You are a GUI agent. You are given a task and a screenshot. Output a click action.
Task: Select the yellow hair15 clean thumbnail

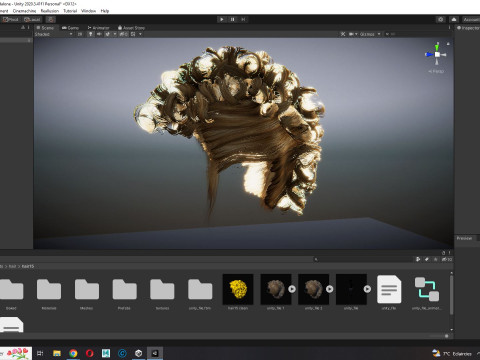(238, 289)
